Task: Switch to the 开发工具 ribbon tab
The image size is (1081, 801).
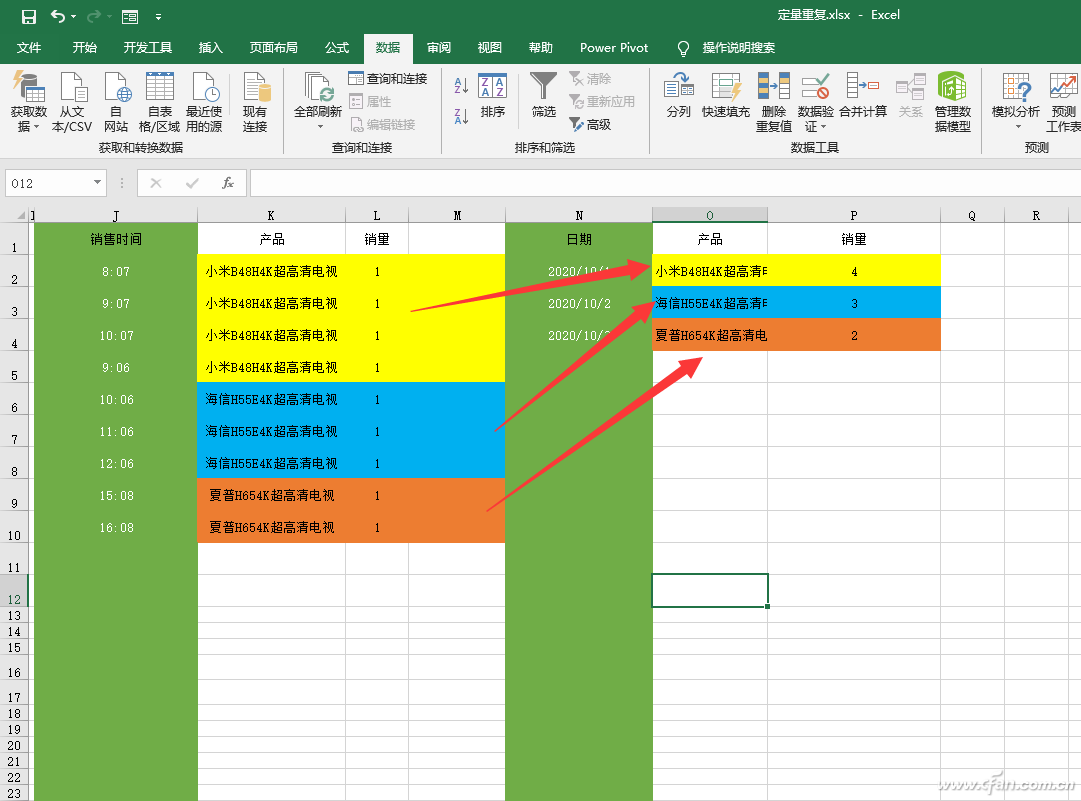Action: (x=148, y=48)
